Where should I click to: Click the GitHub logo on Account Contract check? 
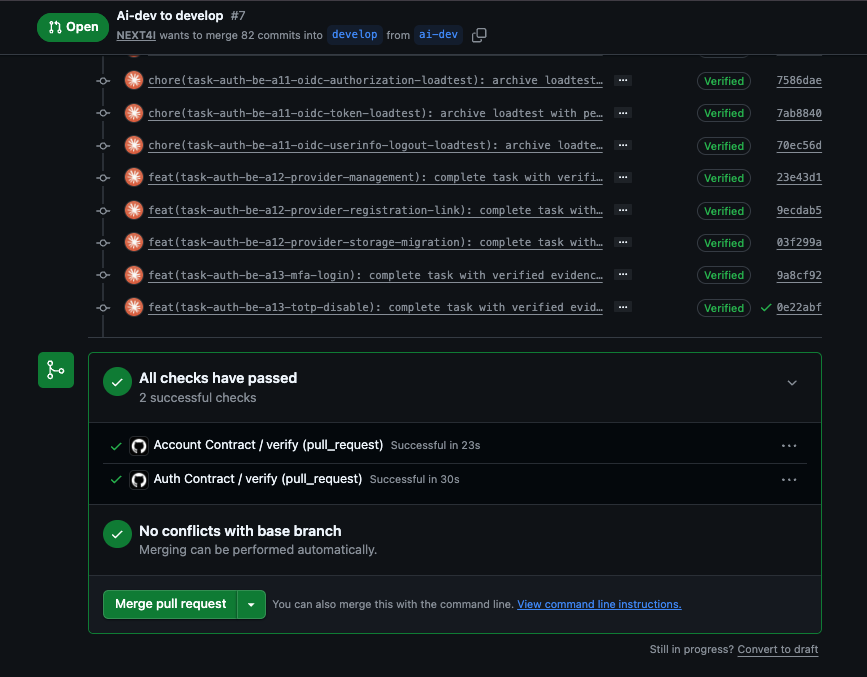tap(139, 446)
